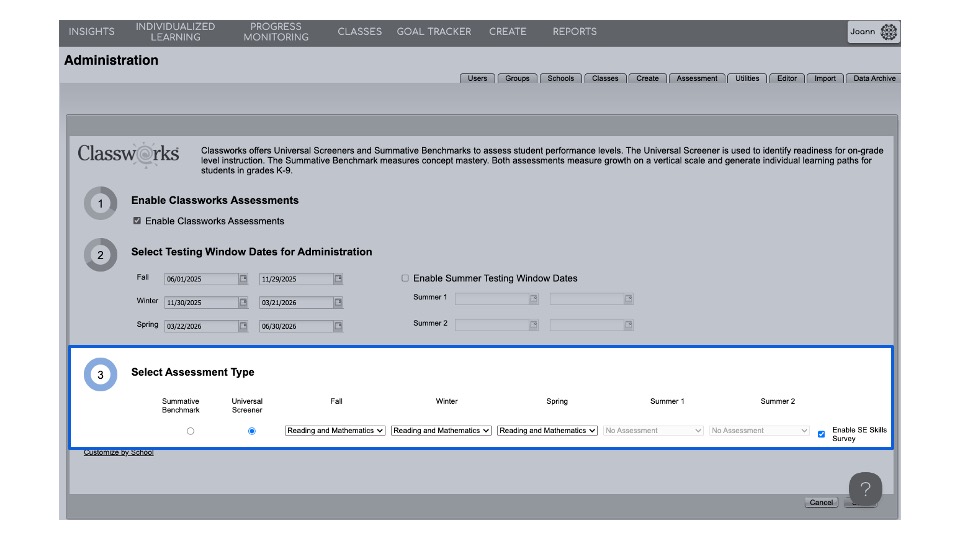Open Individualized Learning menu

(175, 32)
